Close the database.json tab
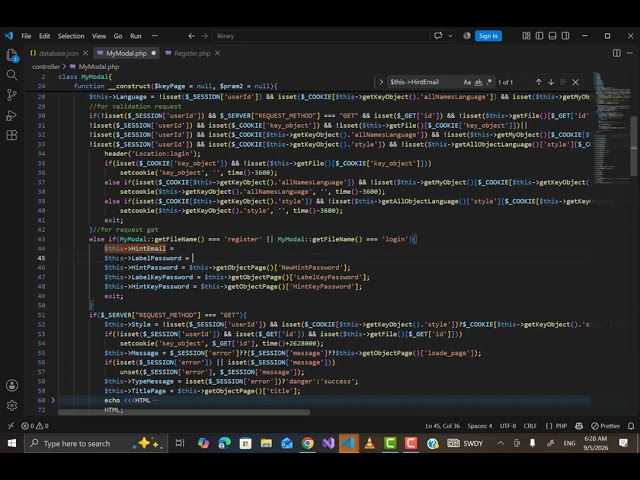 85,53
